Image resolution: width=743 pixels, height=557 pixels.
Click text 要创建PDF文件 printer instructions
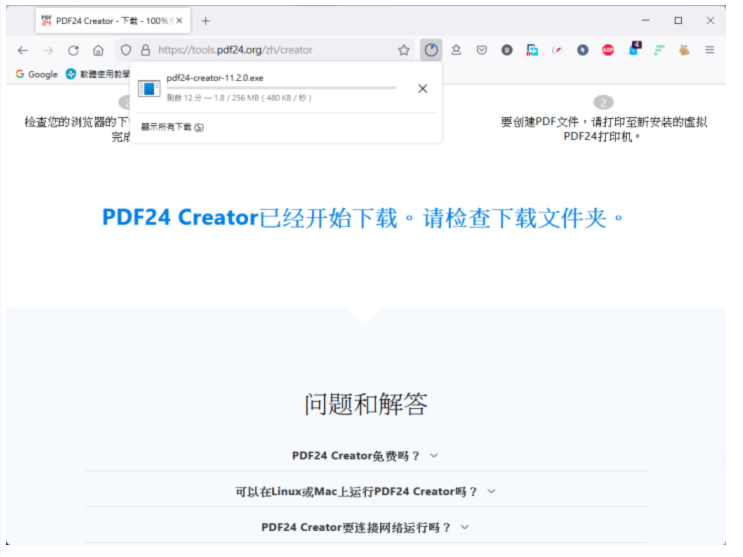click(x=604, y=129)
